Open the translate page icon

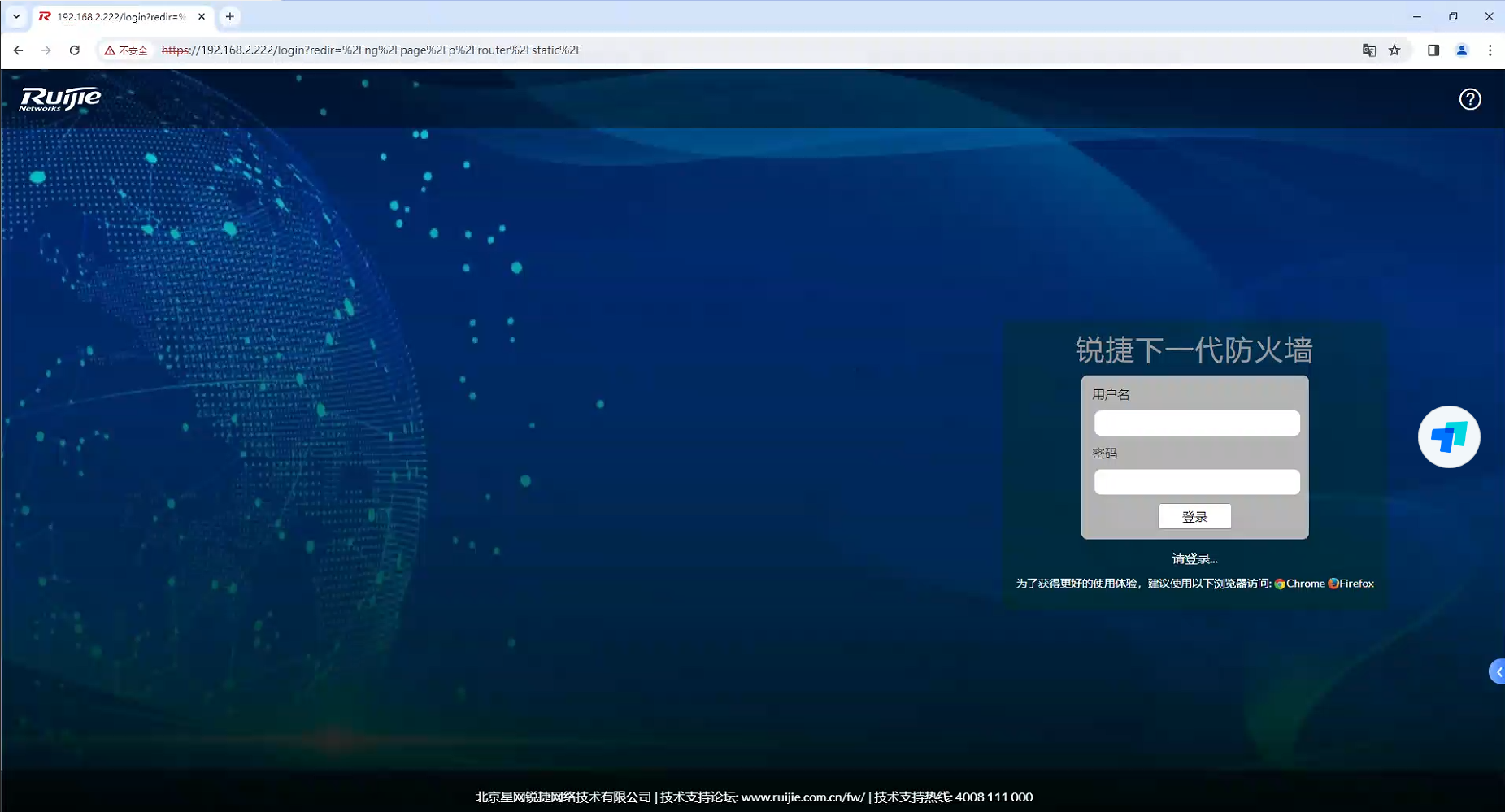point(1369,50)
